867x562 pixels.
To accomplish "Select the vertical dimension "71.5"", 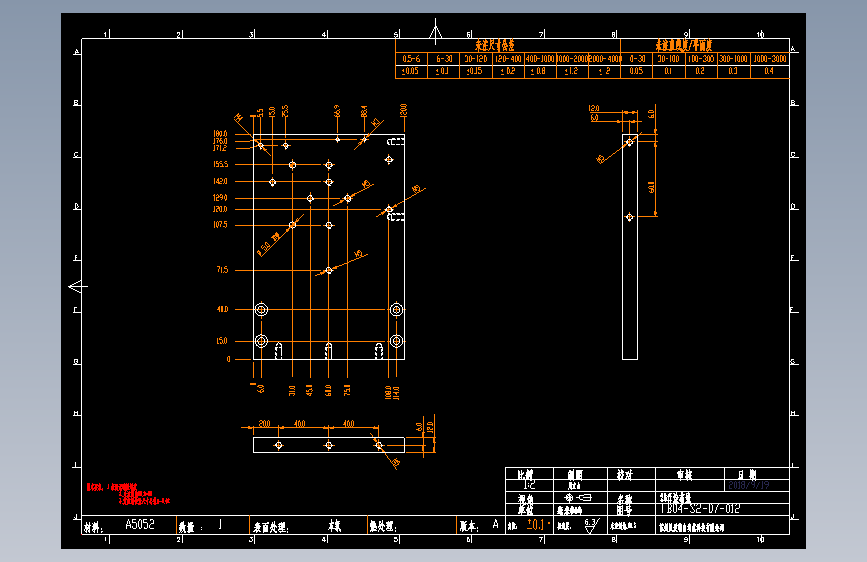I will click(x=222, y=270).
